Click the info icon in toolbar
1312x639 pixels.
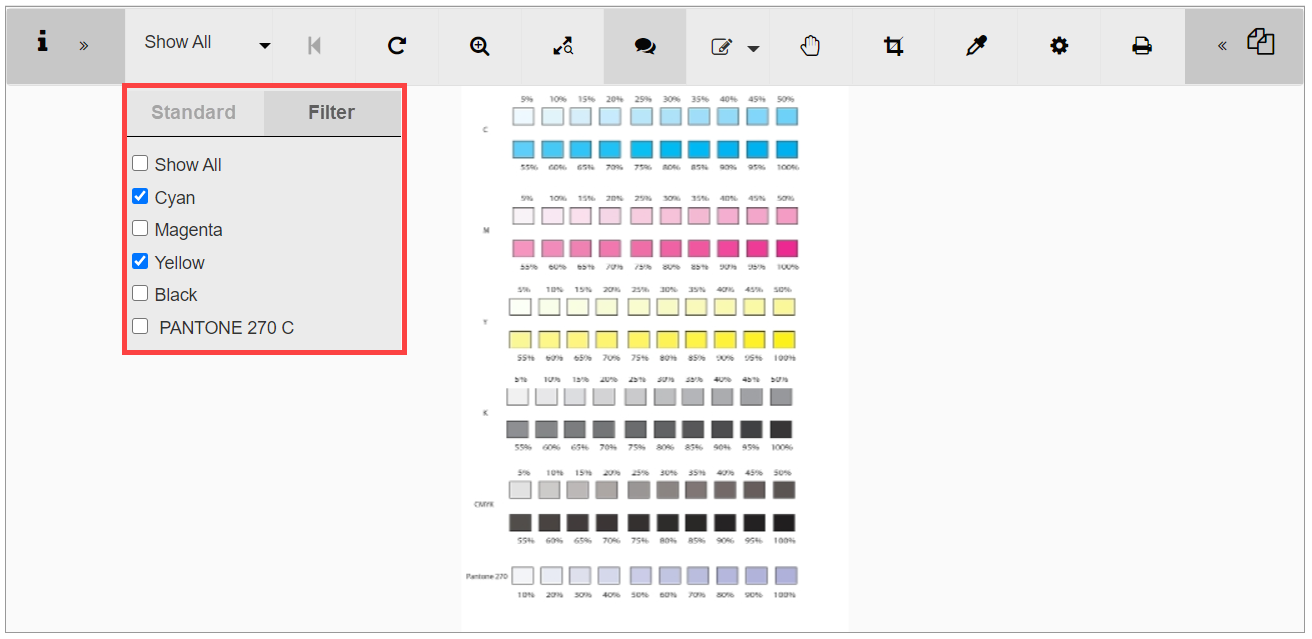pos(42,42)
